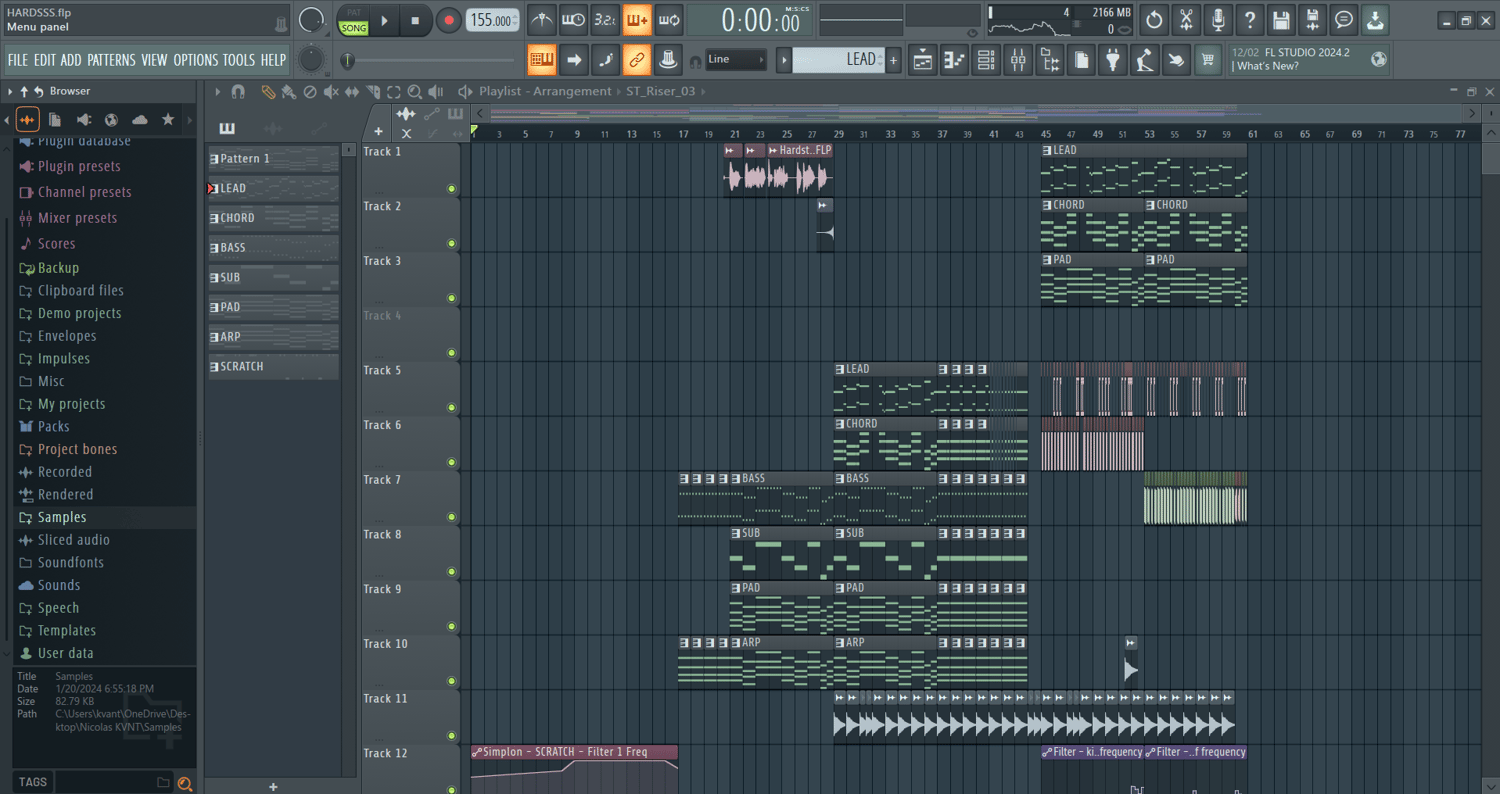
Task: Click the Stop transport button
Action: [x=416, y=20]
